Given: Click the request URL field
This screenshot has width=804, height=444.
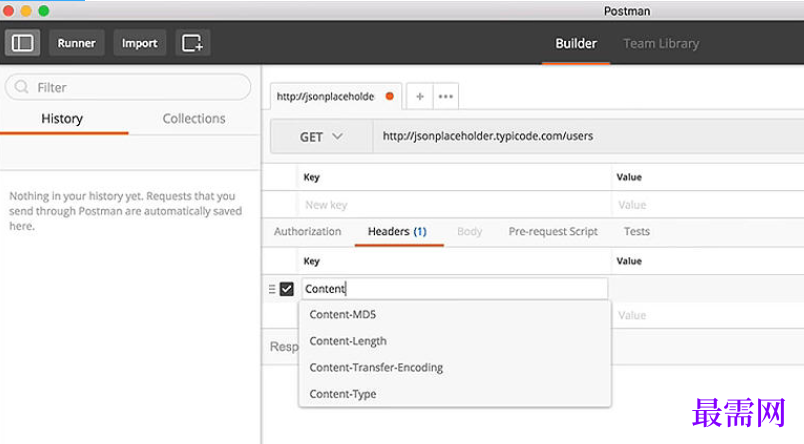Looking at the screenshot, I should tap(589, 136).
